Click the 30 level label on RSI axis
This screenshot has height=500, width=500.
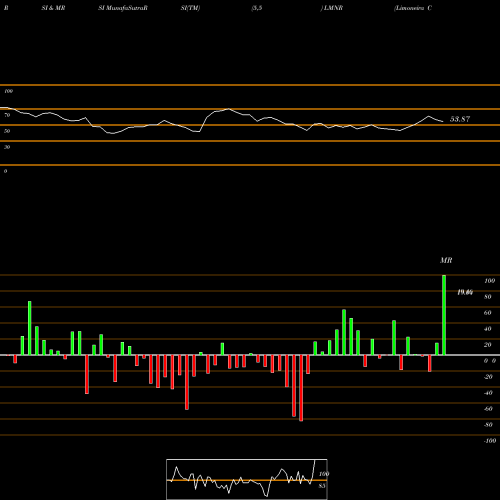(7, 147)
